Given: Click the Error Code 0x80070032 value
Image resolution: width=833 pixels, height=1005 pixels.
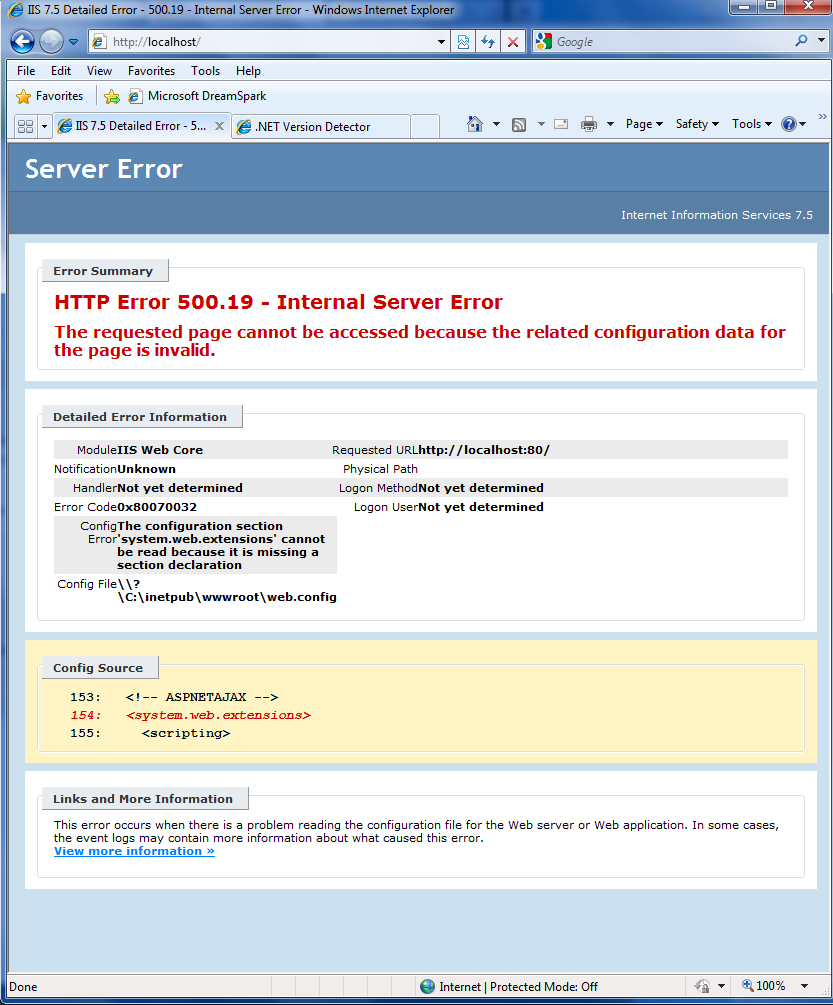Looking at the screenshot, I should [x=157, y=507].
